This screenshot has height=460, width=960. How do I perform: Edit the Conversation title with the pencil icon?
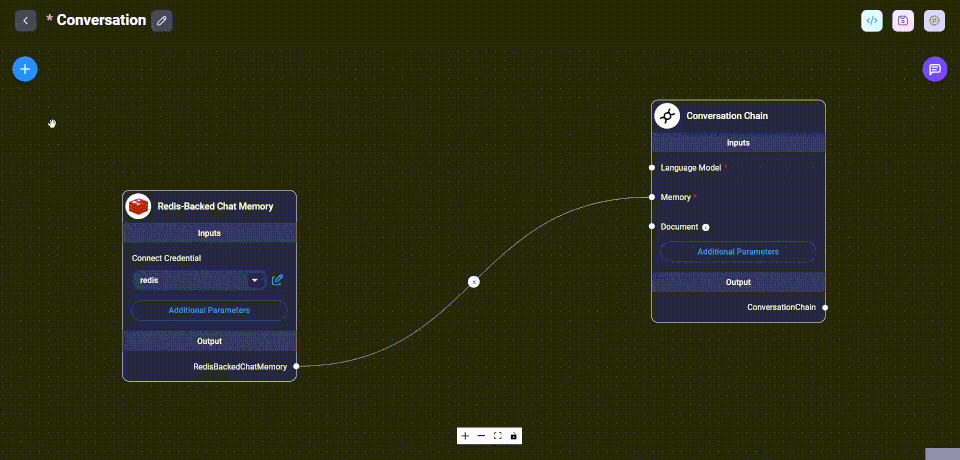click(x=162, y=20)
